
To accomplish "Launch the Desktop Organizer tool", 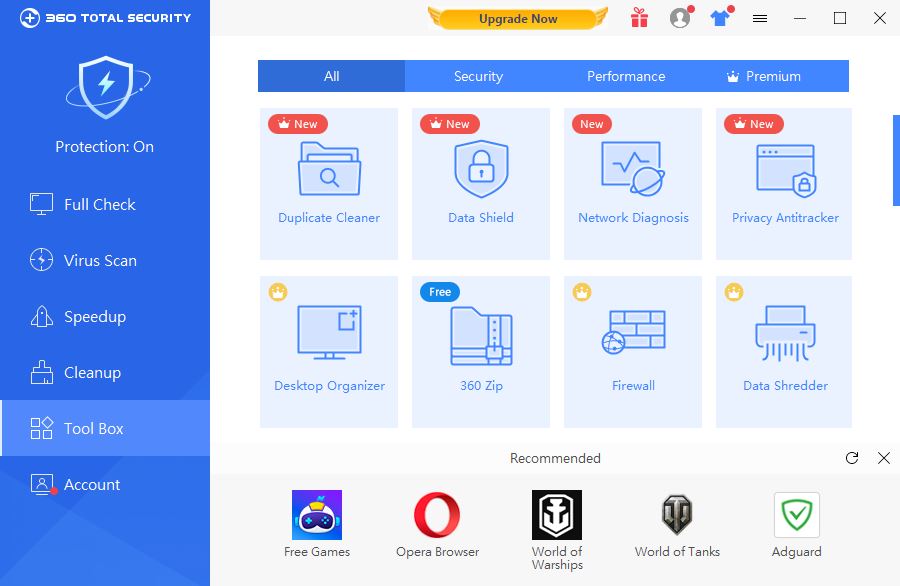I will point(329,352).
